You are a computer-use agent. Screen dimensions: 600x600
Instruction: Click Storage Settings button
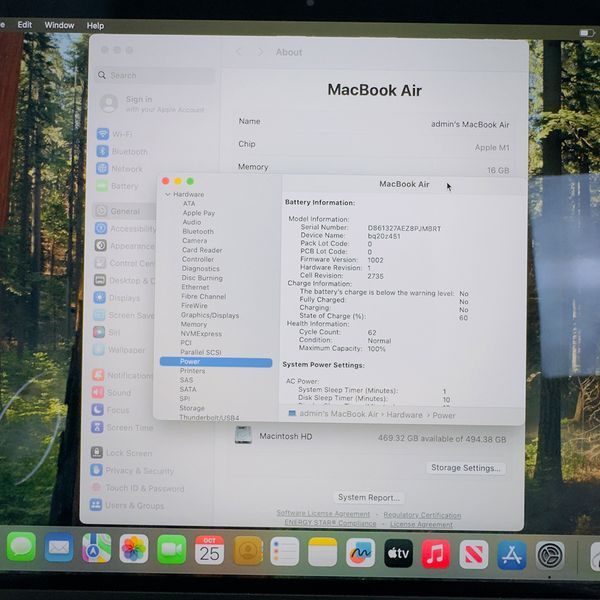[x=465, y=468]
